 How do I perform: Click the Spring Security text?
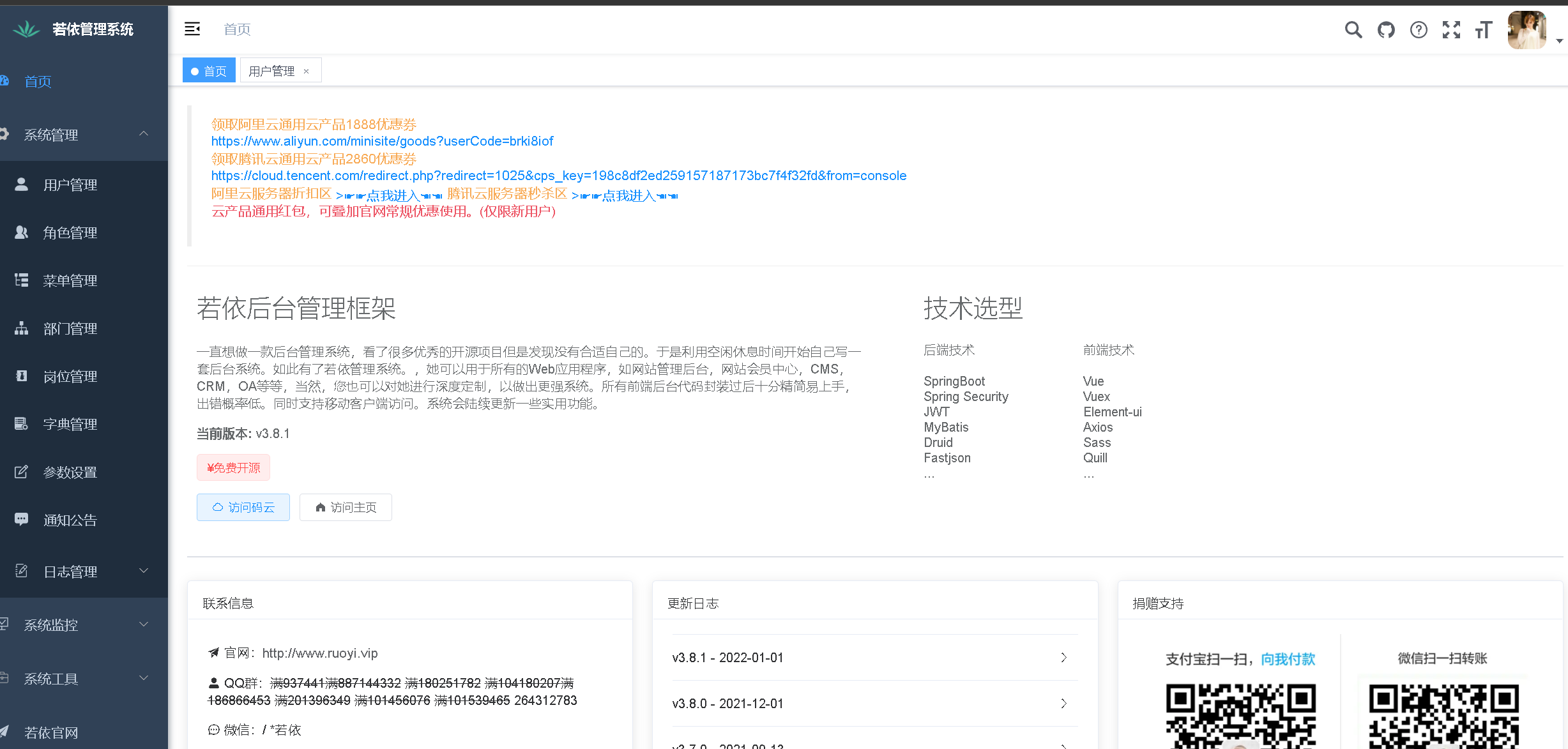[x=966, y=397]
